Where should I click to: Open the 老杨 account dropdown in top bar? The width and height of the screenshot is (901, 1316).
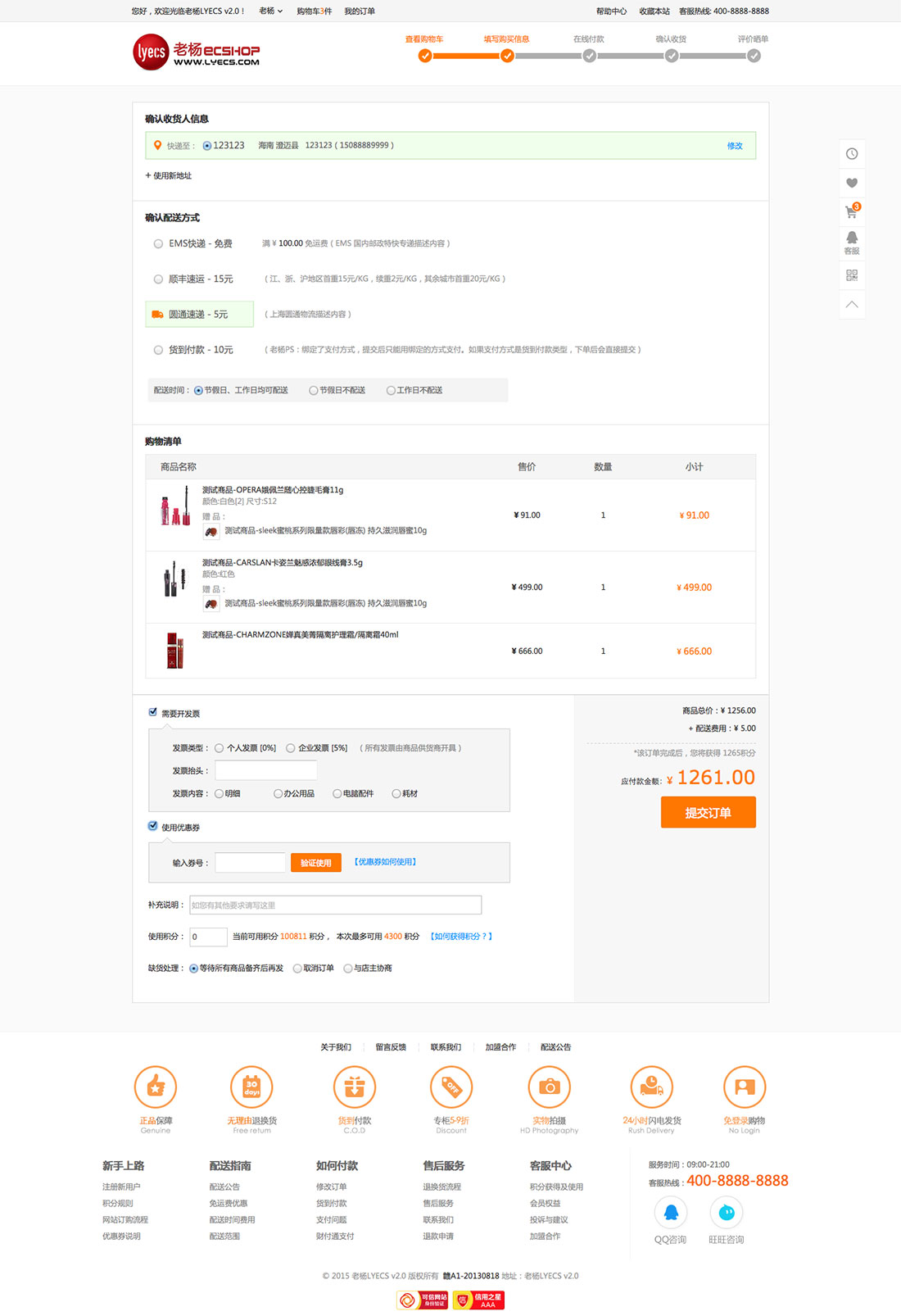[270, 11]
